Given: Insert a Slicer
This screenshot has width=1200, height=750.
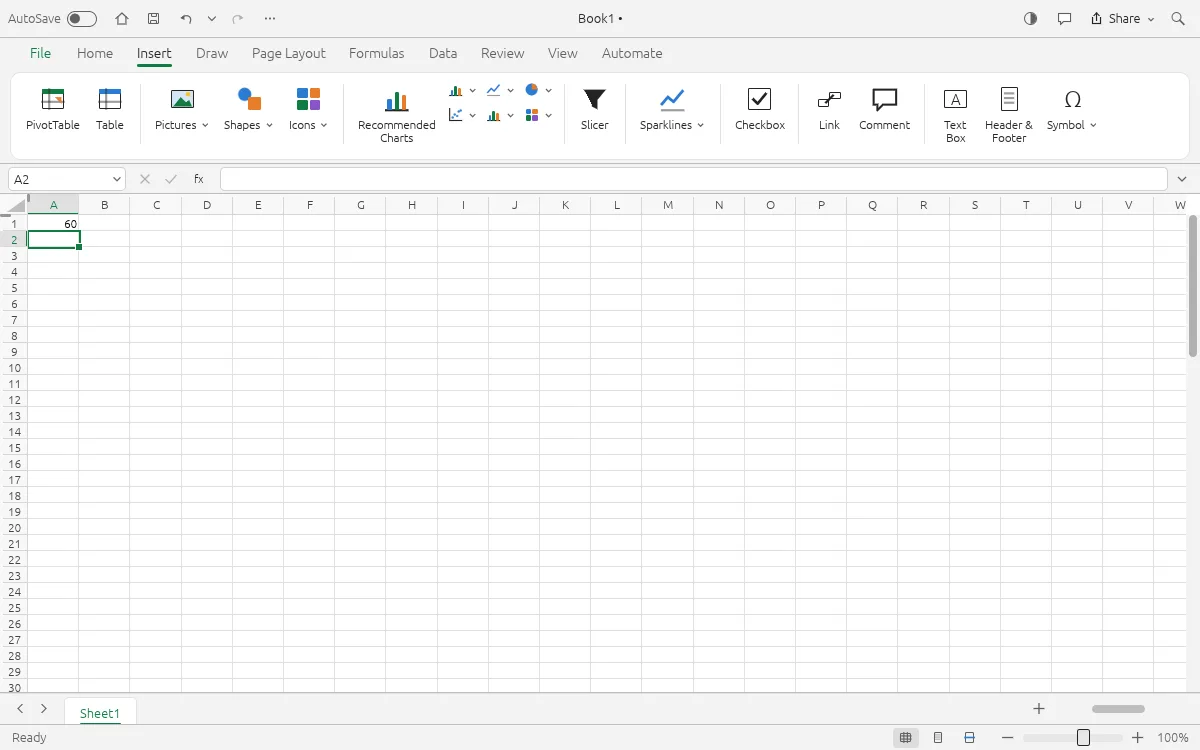Looking at the screenshot, I should coord(595,110).
